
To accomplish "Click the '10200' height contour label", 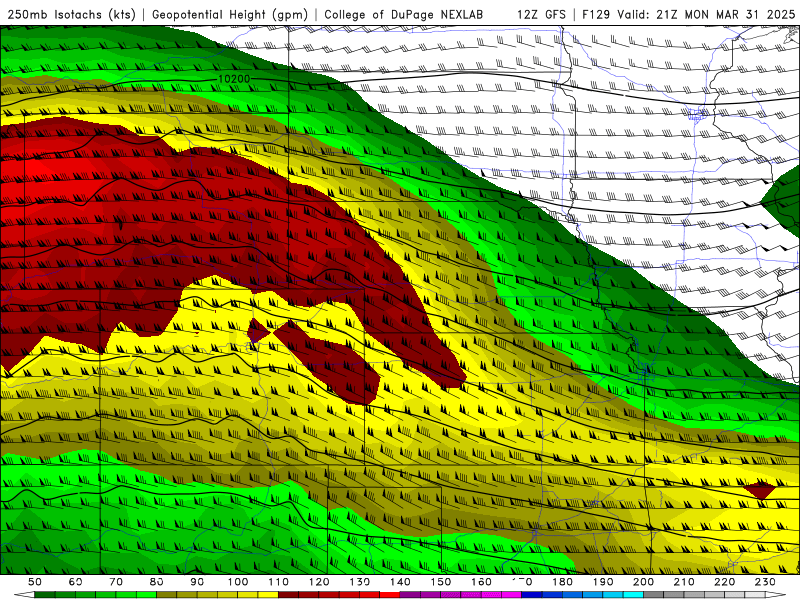I will (x=234, y=79).
